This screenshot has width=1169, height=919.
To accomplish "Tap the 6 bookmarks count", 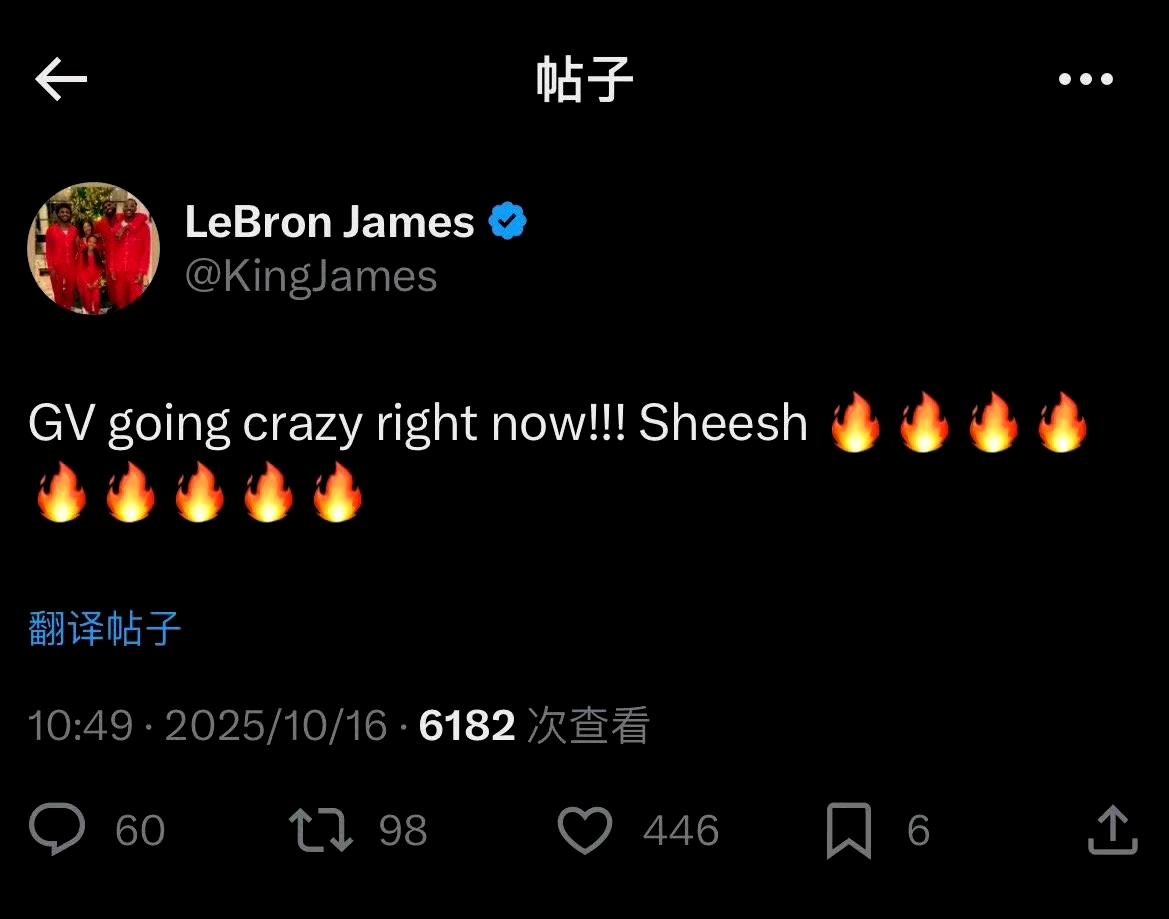I will (x=918, y=830).
